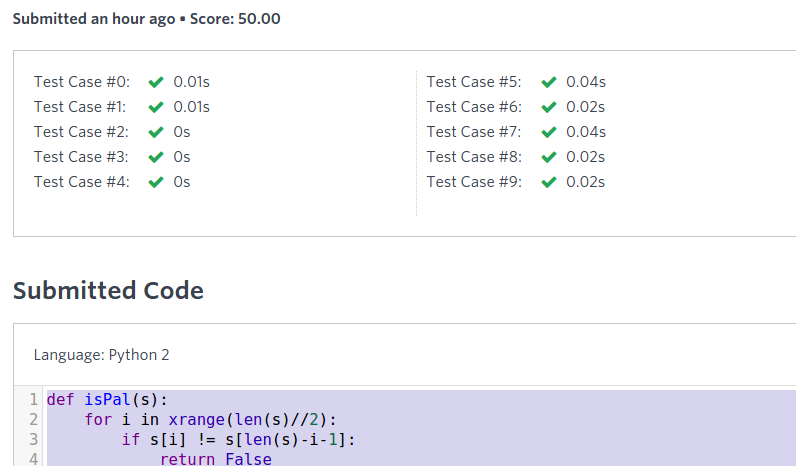The height and width of the screenshot is (466, 796).
Task: Click green checkmark for Test Case #7
Action: click(x=548, y=132)
